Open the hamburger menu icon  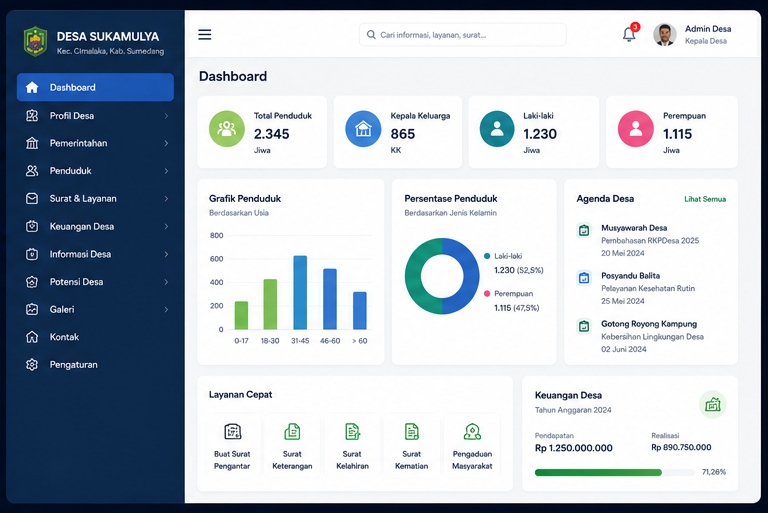pos(205,34)
